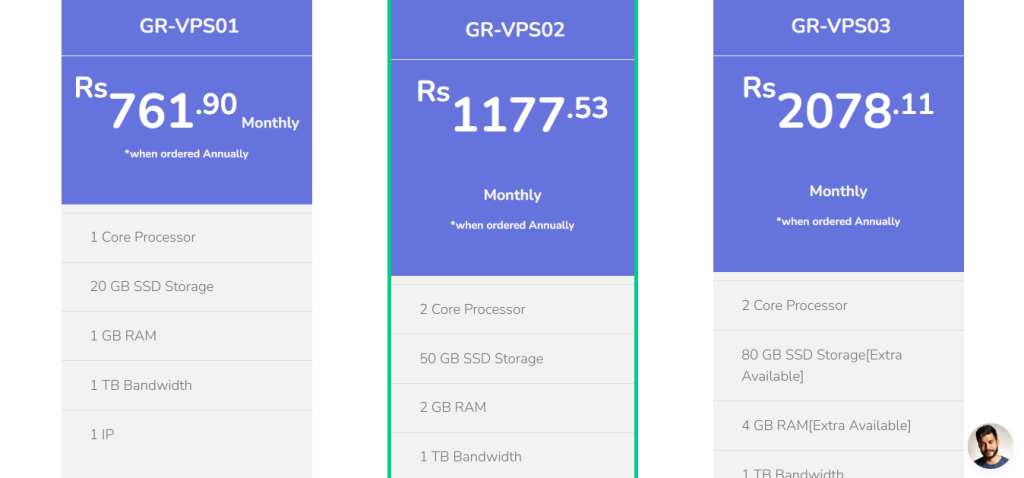Click the 20 GB SSD Storage feature

click(152, 286)
